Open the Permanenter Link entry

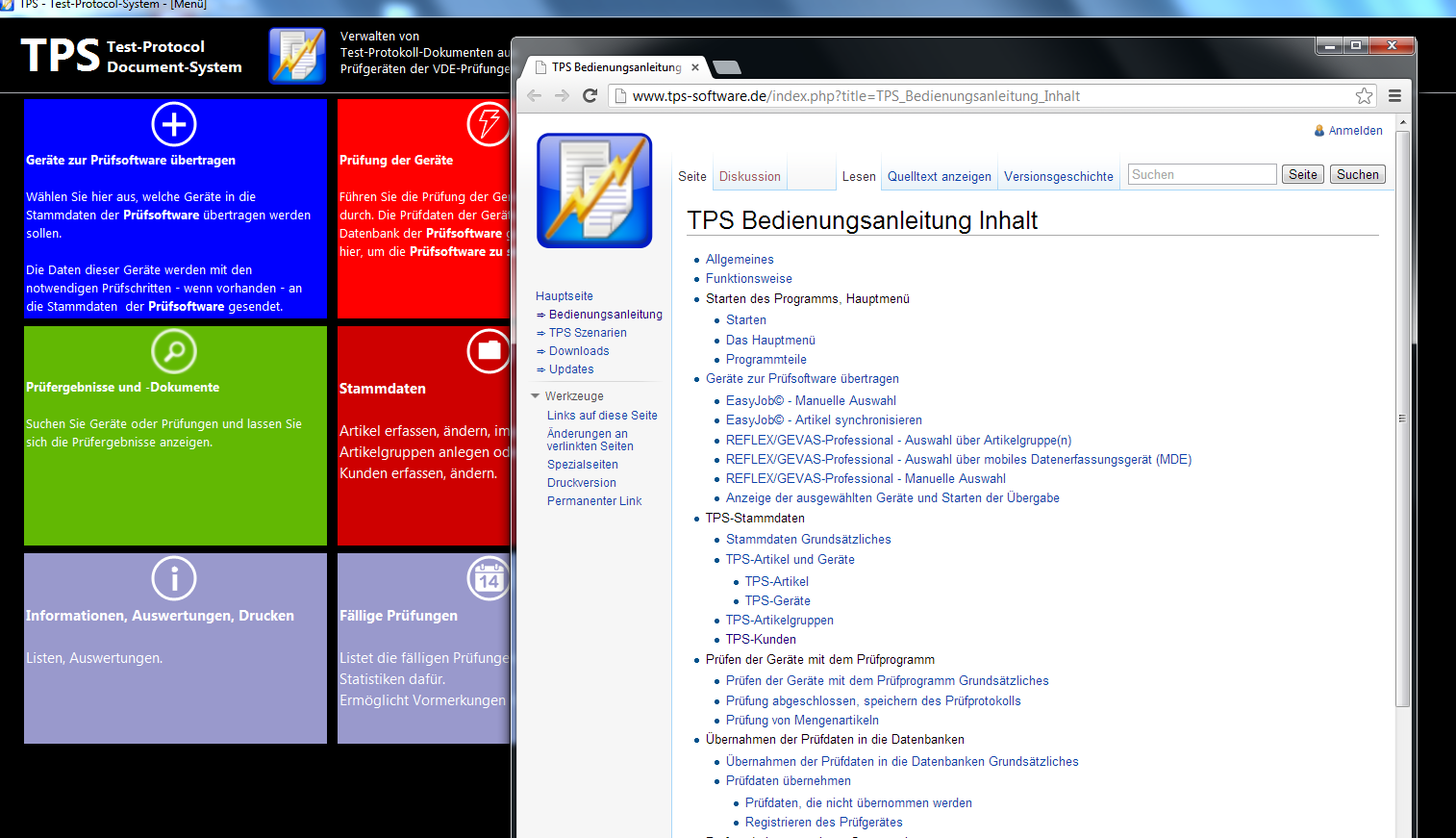tap(594, 501)
